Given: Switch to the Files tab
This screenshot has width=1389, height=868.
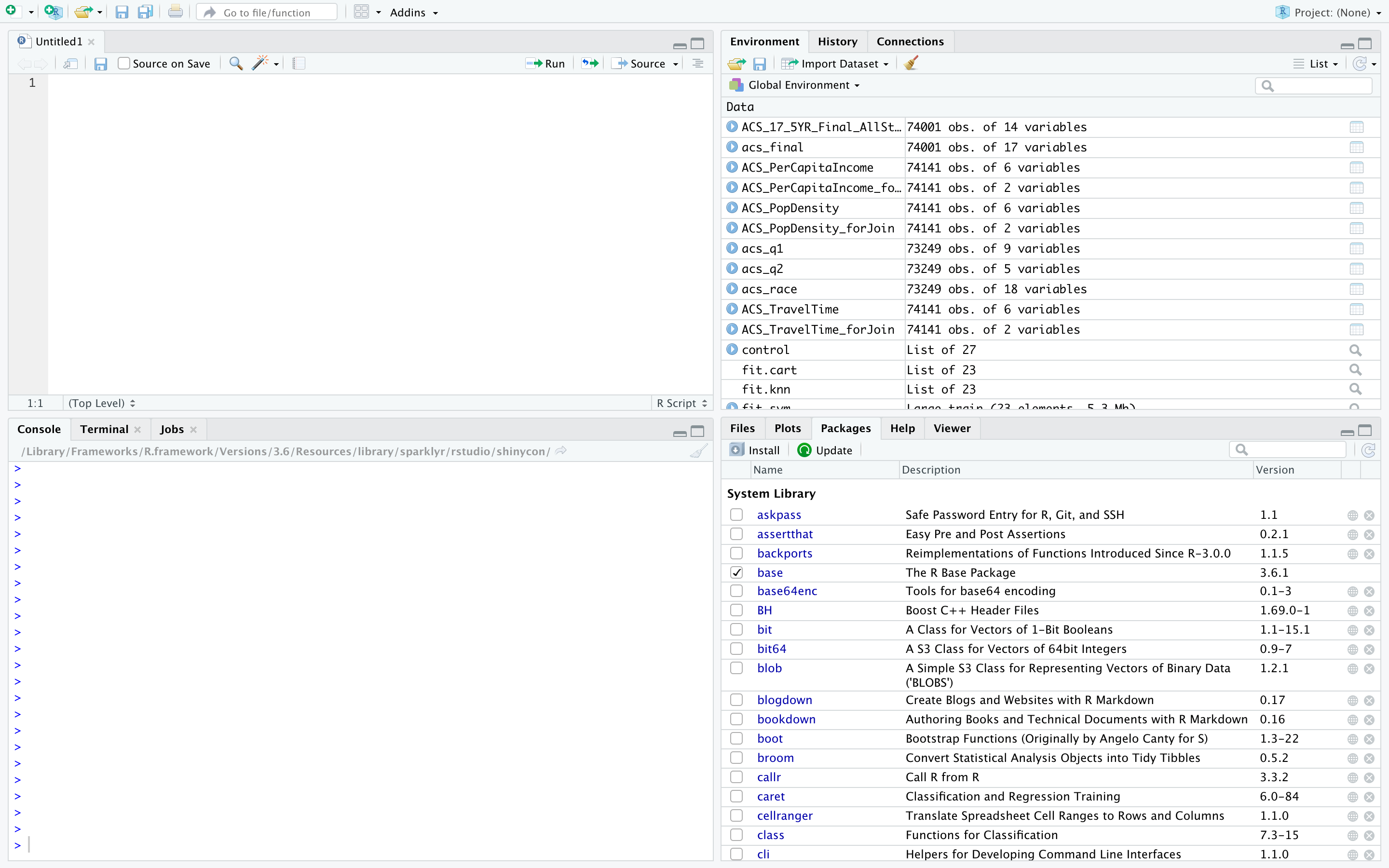Looking at the screenshot, I should point(742,428).
